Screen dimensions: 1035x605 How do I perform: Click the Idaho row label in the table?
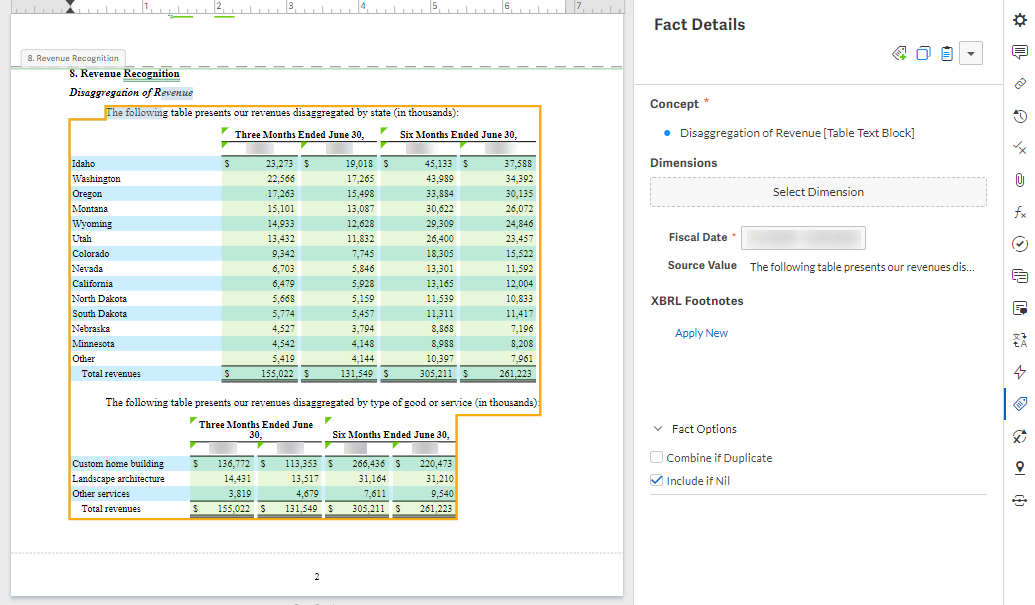84,164
